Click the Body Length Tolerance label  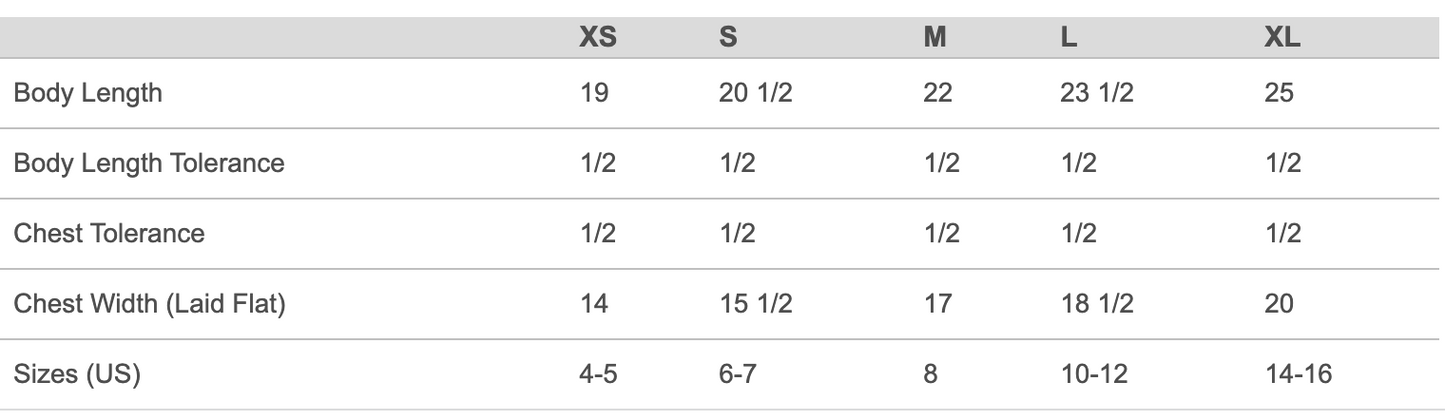coord(149,163)
